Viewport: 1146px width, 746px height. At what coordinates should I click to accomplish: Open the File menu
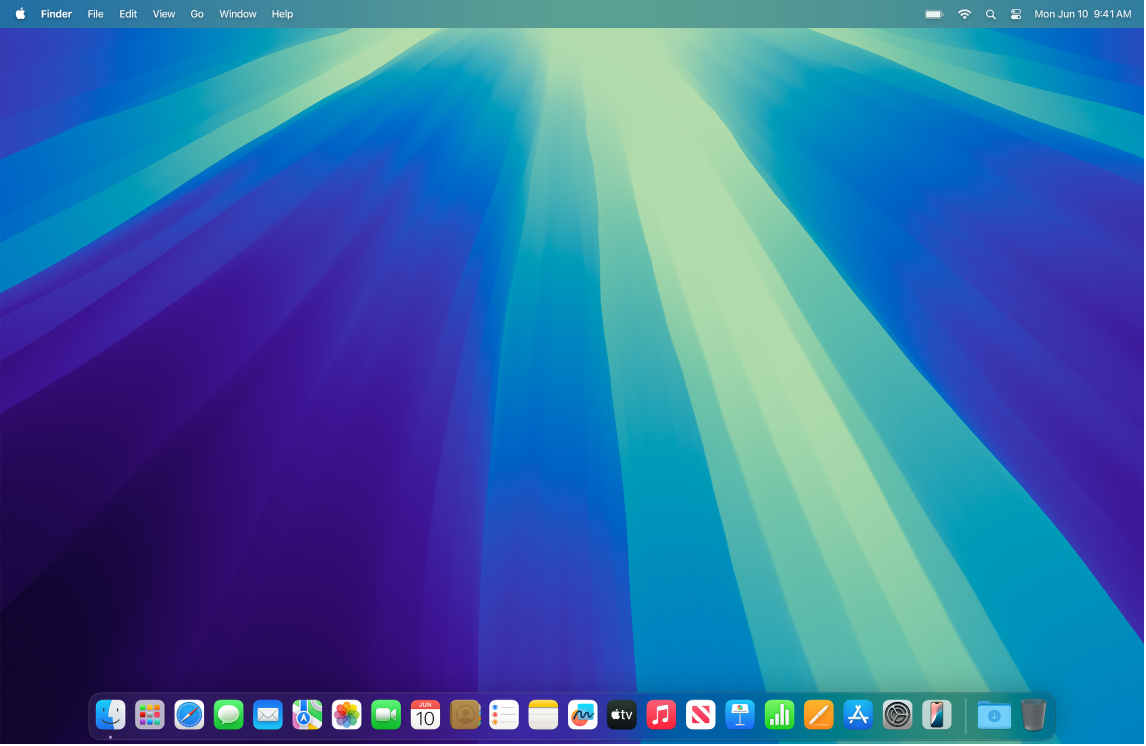pos(95,14)
